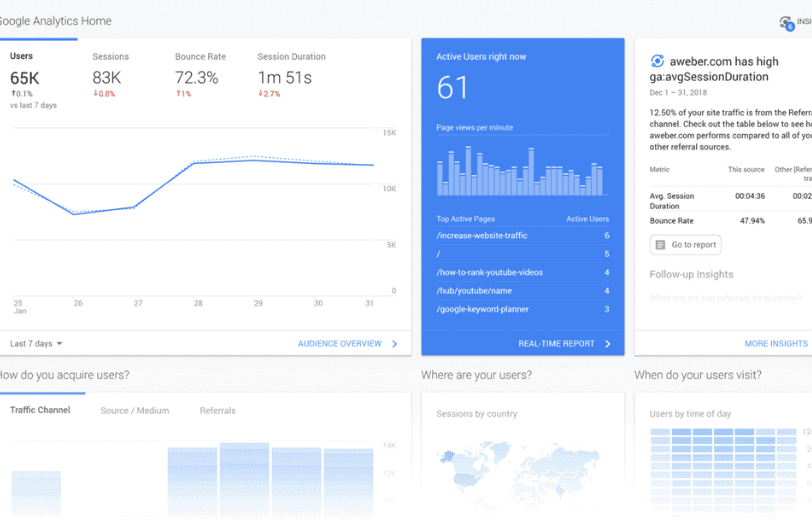Image resolution: width=812 pixels, height=525 pixels.
Task: Click the /increase-website-traffic active page row
Action: [x=523, y=236]
